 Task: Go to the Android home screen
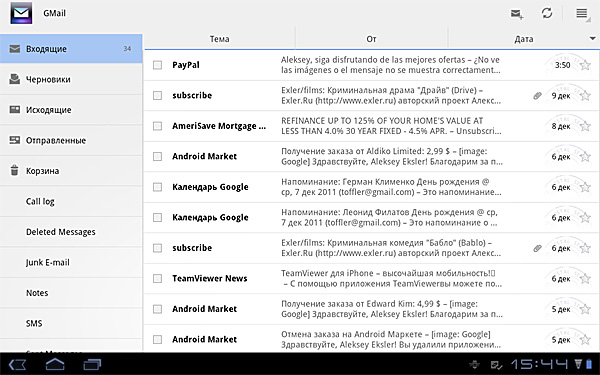click(x=55, y=364)
